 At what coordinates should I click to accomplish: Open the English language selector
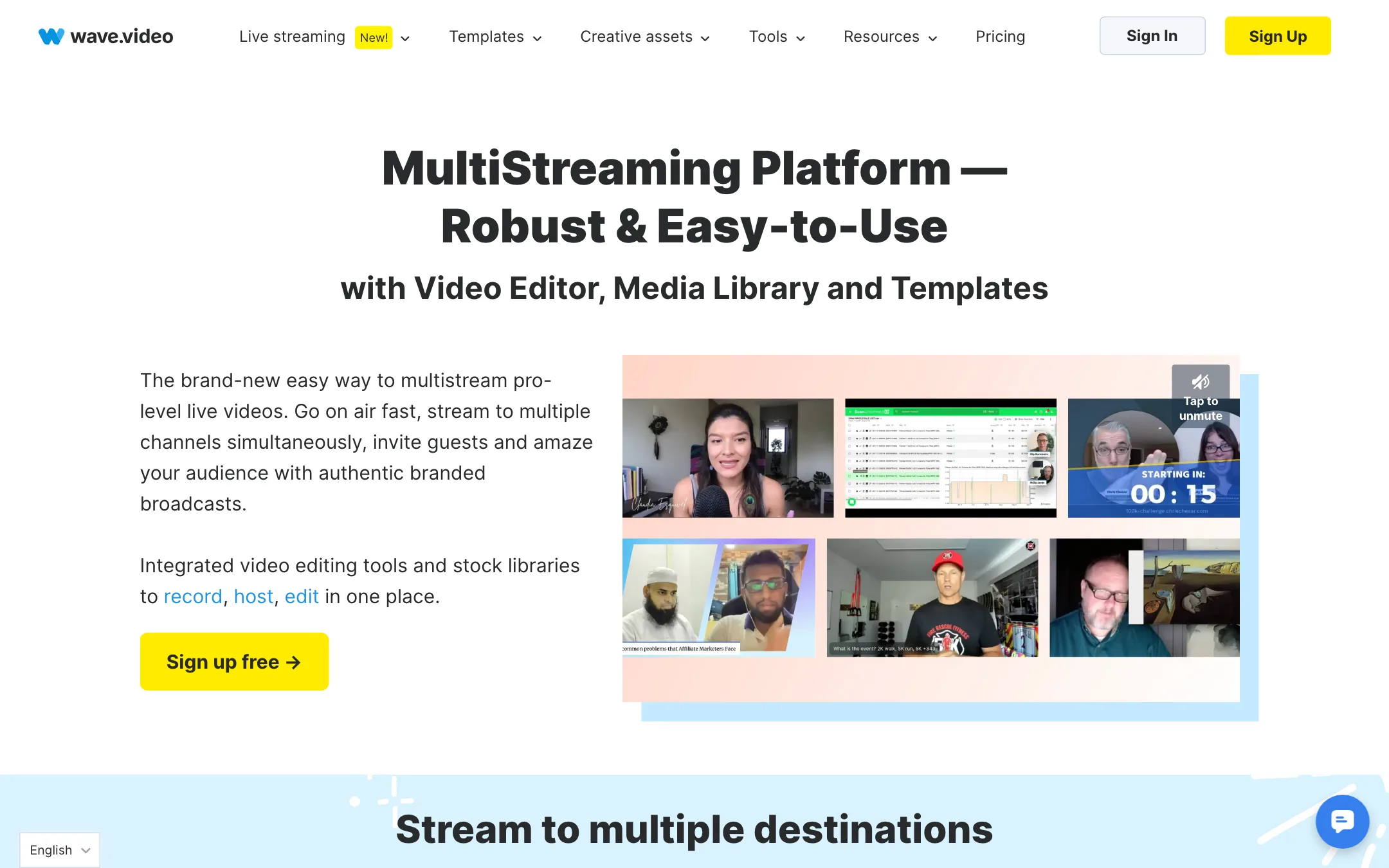(x=60, y=850)
